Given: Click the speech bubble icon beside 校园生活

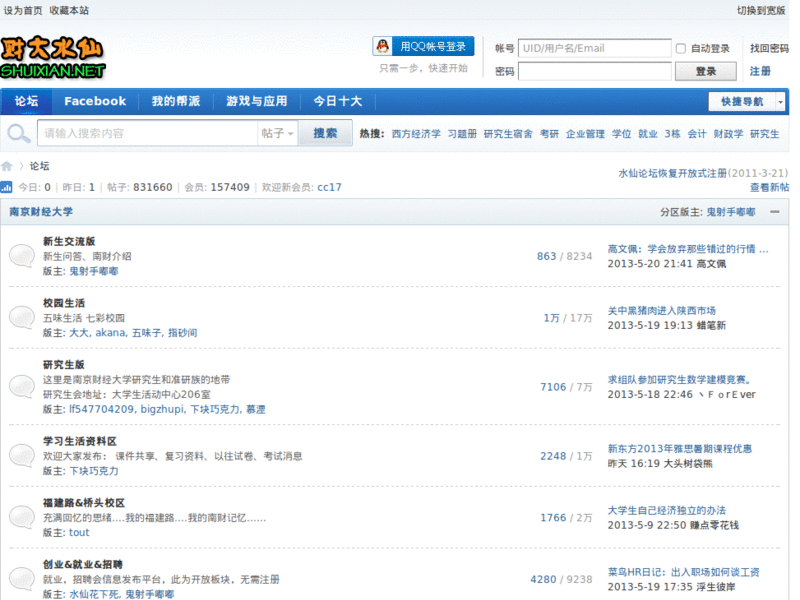Looking at the screenshot, I should point(22,317).
